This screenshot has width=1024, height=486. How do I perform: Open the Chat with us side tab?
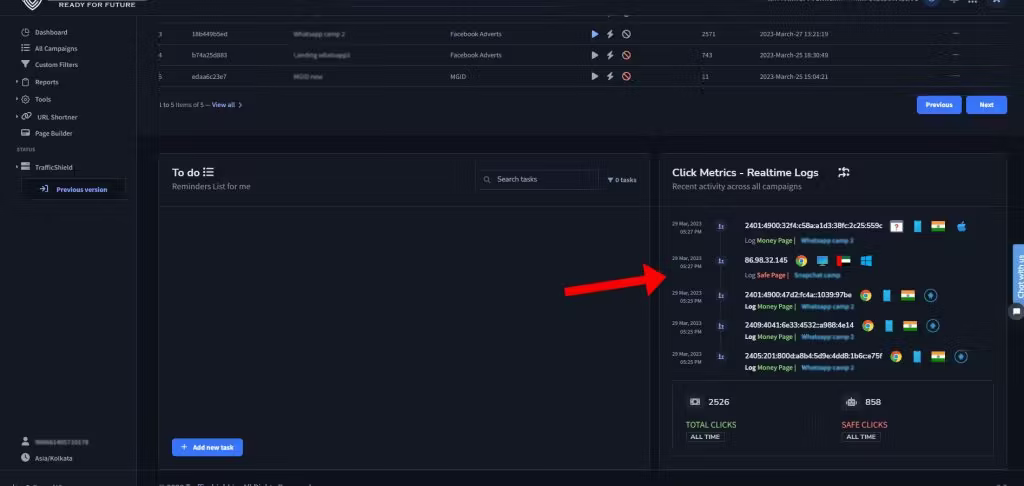[1019, 274]
